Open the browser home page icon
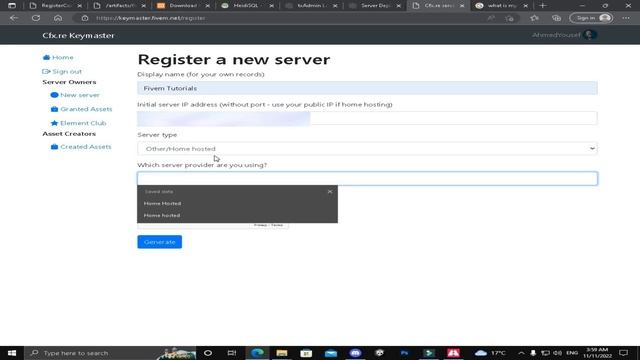The height and width of the screenshot is (360, 640). click(x=58, y=18)
